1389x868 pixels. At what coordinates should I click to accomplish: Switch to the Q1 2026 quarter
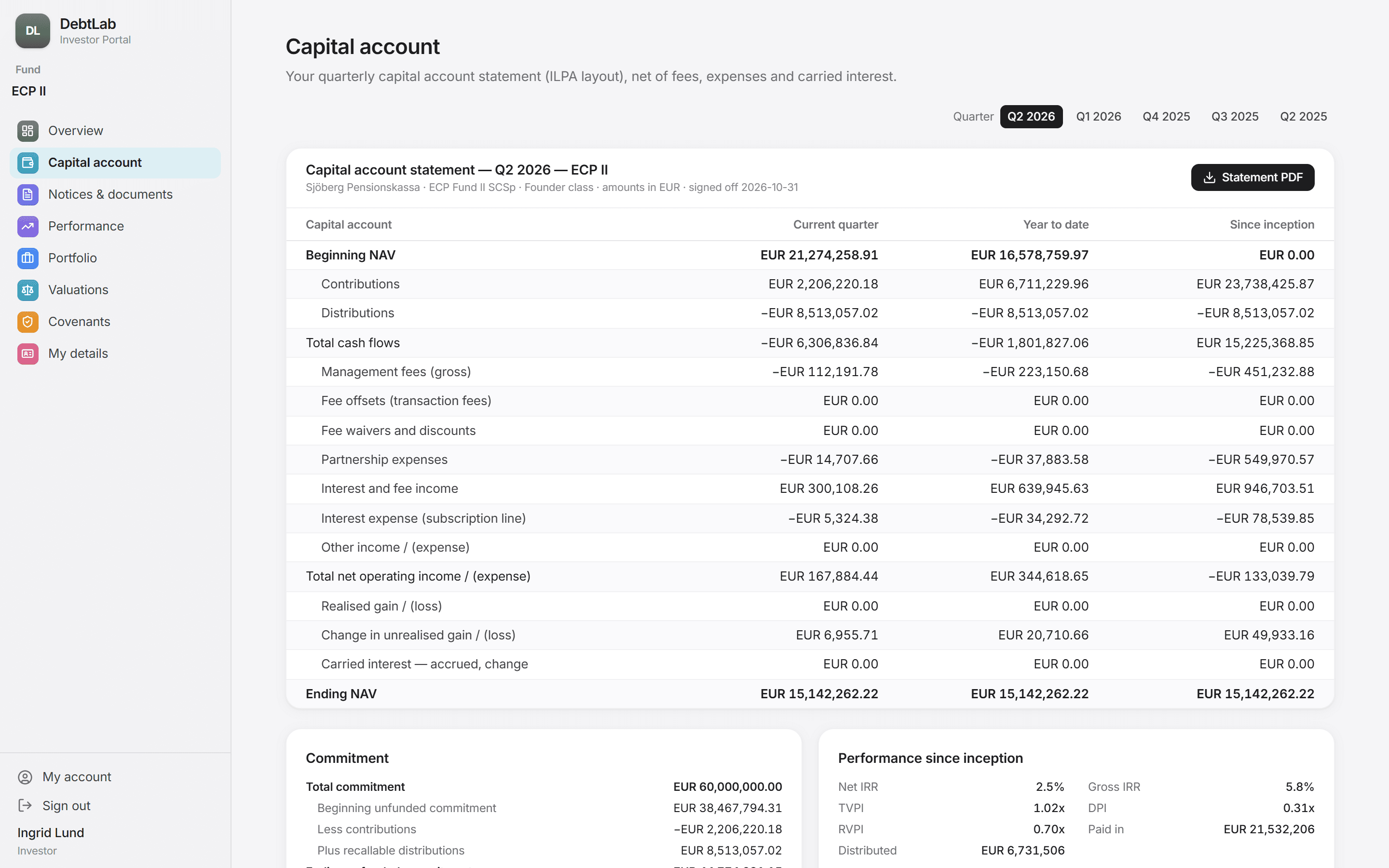(x=1098, y=117)
